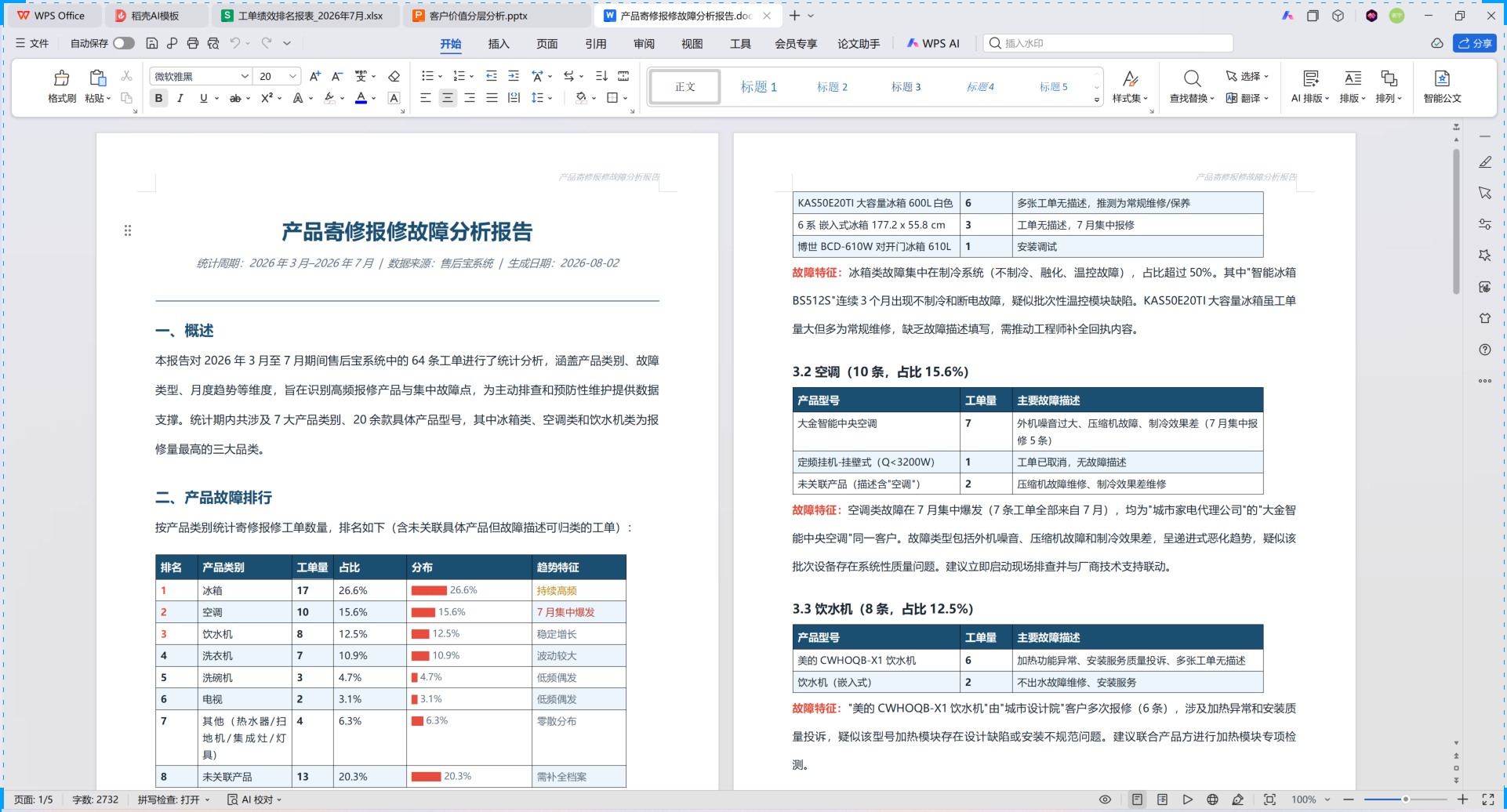1507x812 pixels.
Task: Toggle justify alignment
Action: [x=492, y=98]
